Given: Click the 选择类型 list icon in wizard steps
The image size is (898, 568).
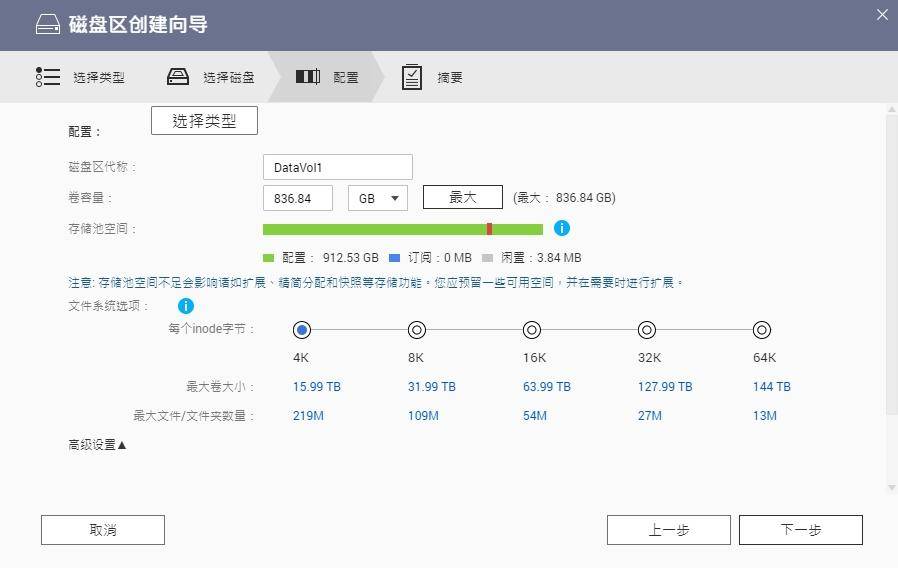Looking at the screenshot, I should pos(48,77).
